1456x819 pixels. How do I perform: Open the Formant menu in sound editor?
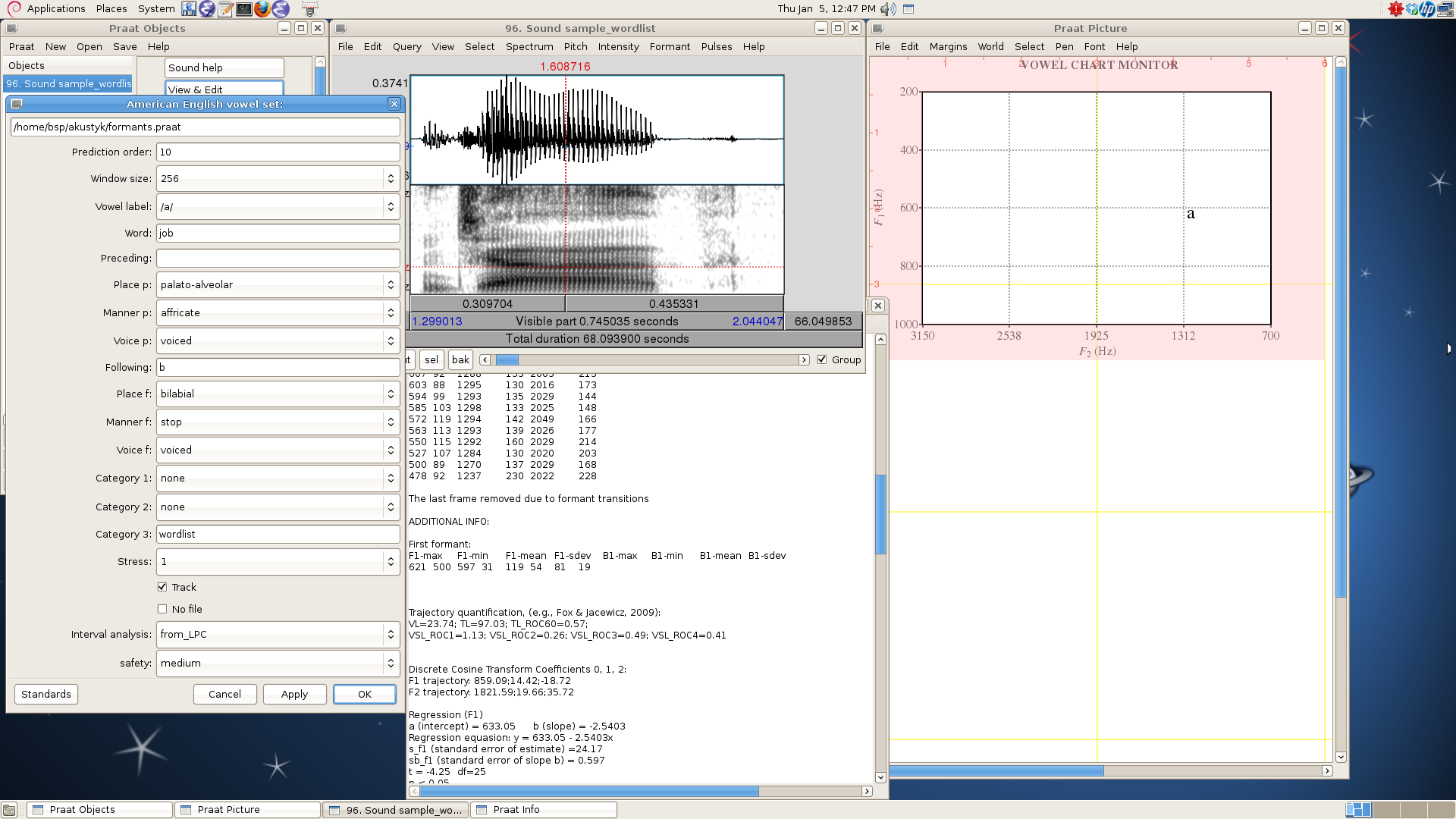(670, 46)
